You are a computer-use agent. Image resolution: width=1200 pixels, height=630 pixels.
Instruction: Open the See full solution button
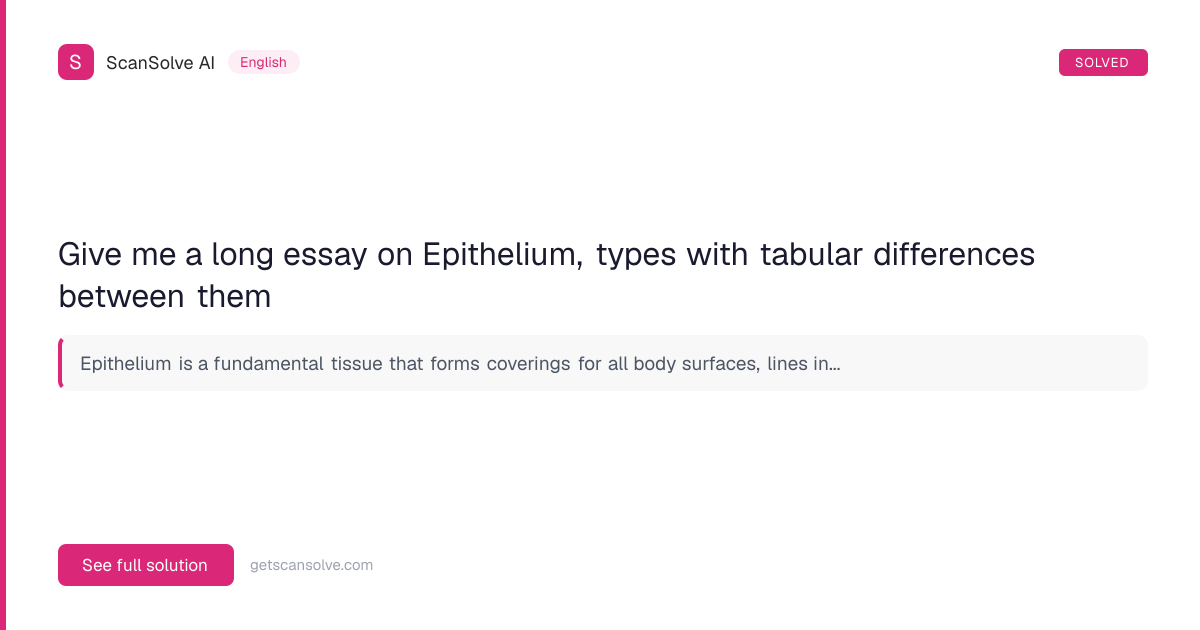click(145, 565)
